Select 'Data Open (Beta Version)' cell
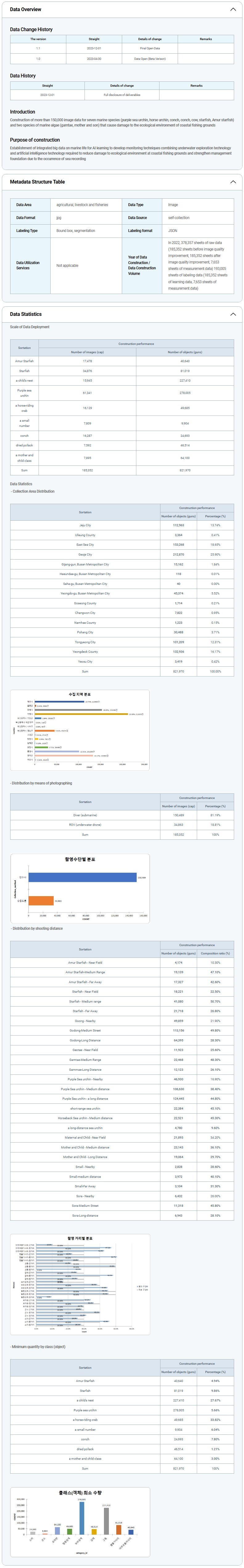 click(x=150, y=59)
